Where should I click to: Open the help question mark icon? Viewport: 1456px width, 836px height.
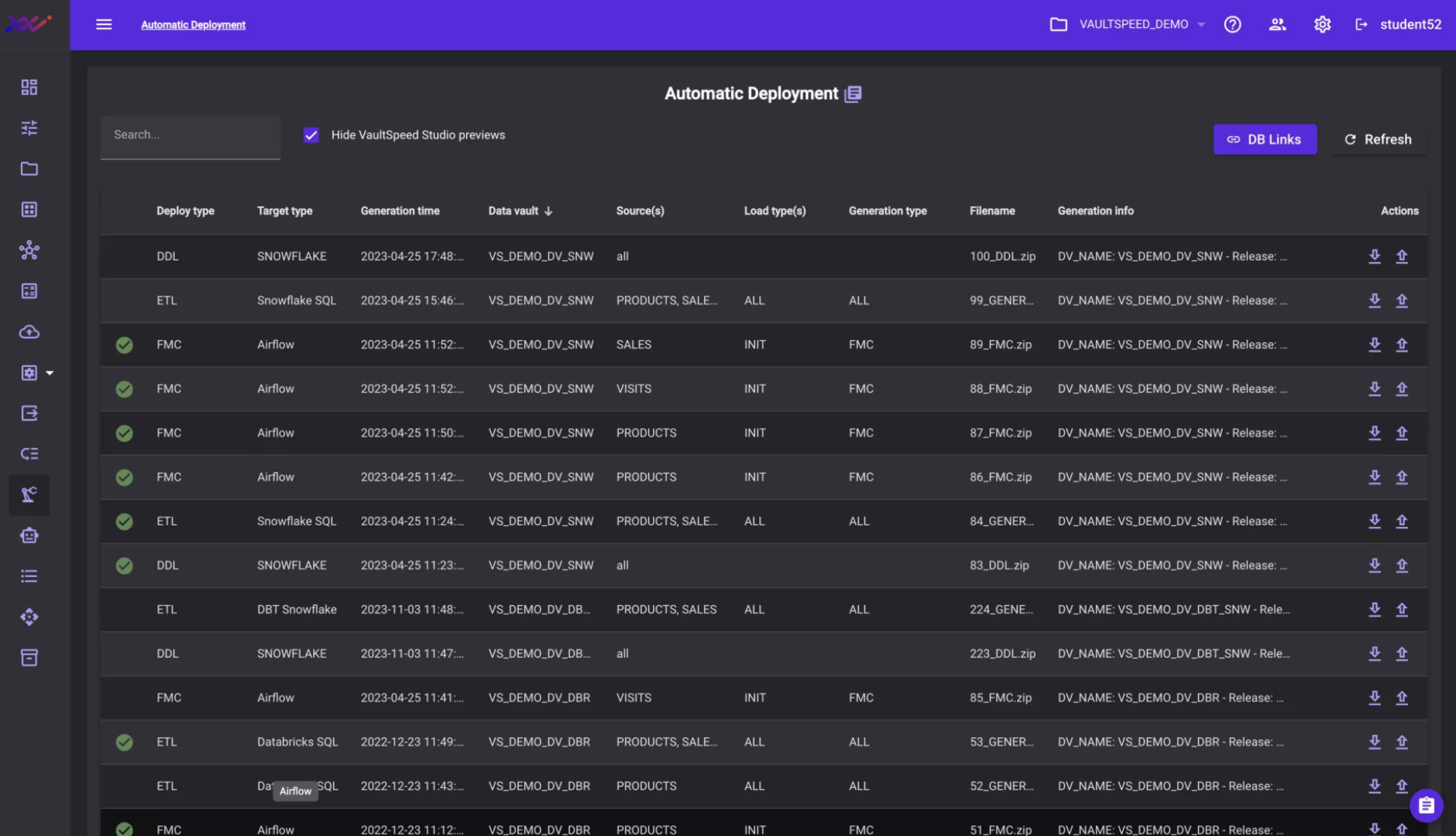1232,25
